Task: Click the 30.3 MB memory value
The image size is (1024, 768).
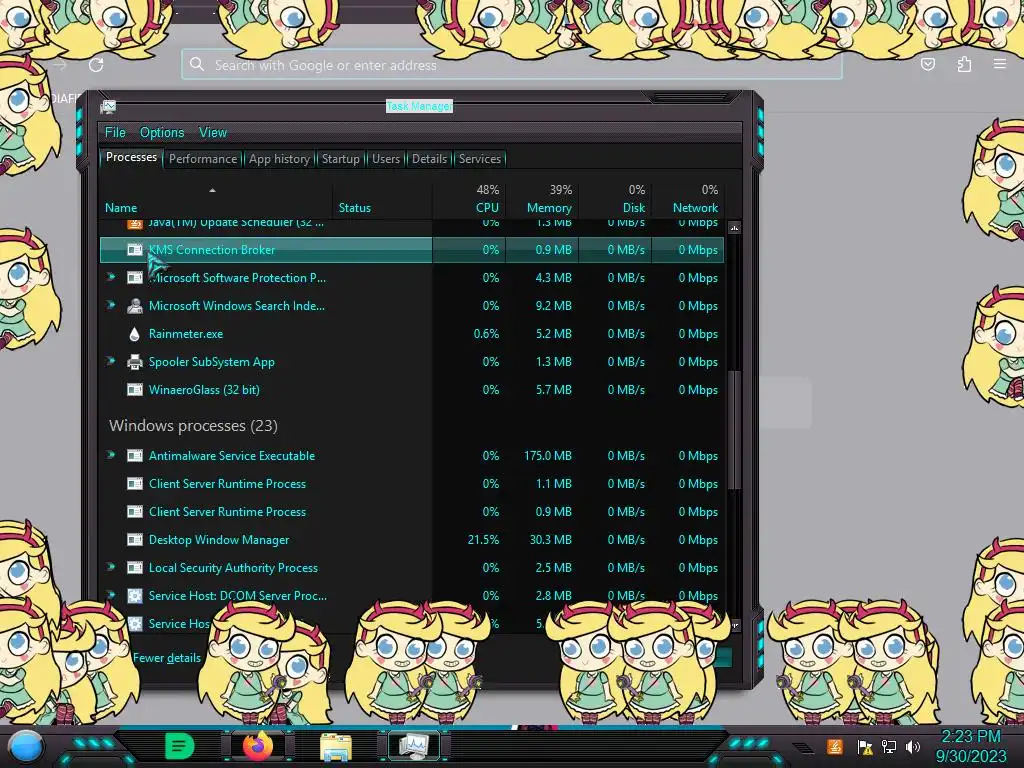Action: pyautogui.click(x=551, y=540)
